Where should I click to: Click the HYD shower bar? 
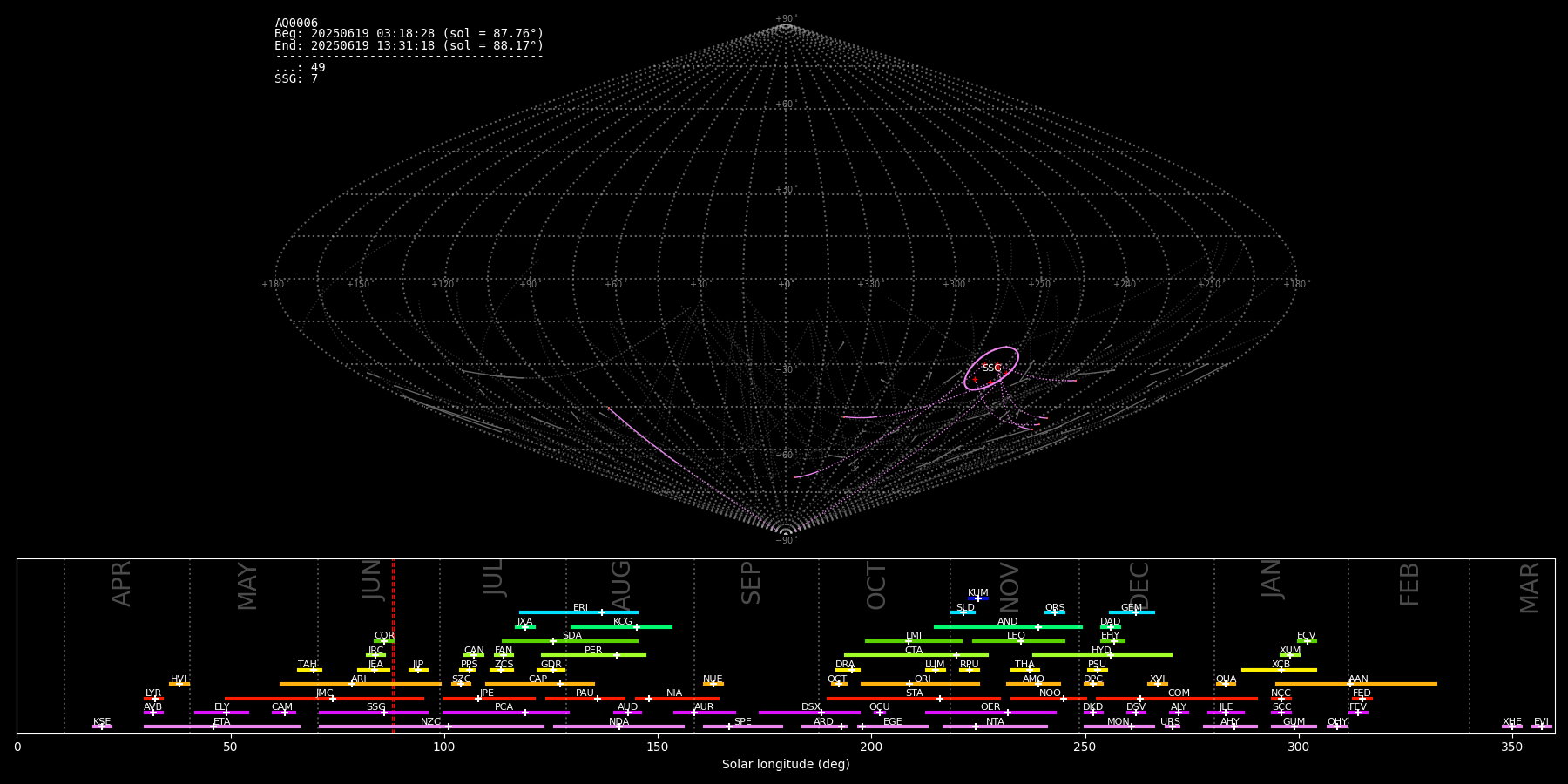point(1102,655)
